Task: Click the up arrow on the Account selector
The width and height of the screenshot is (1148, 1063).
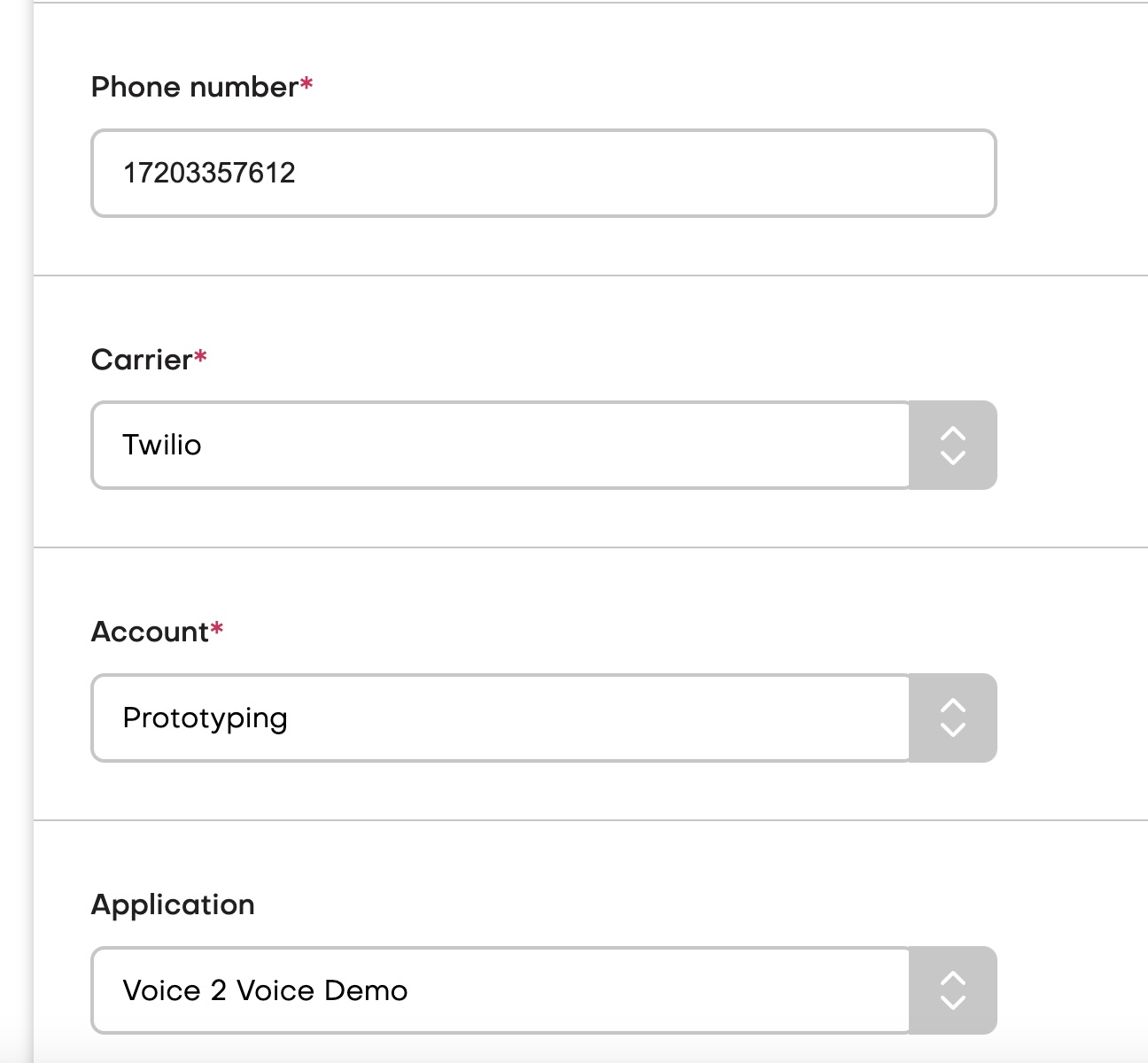Action: (x=953, y=707)
